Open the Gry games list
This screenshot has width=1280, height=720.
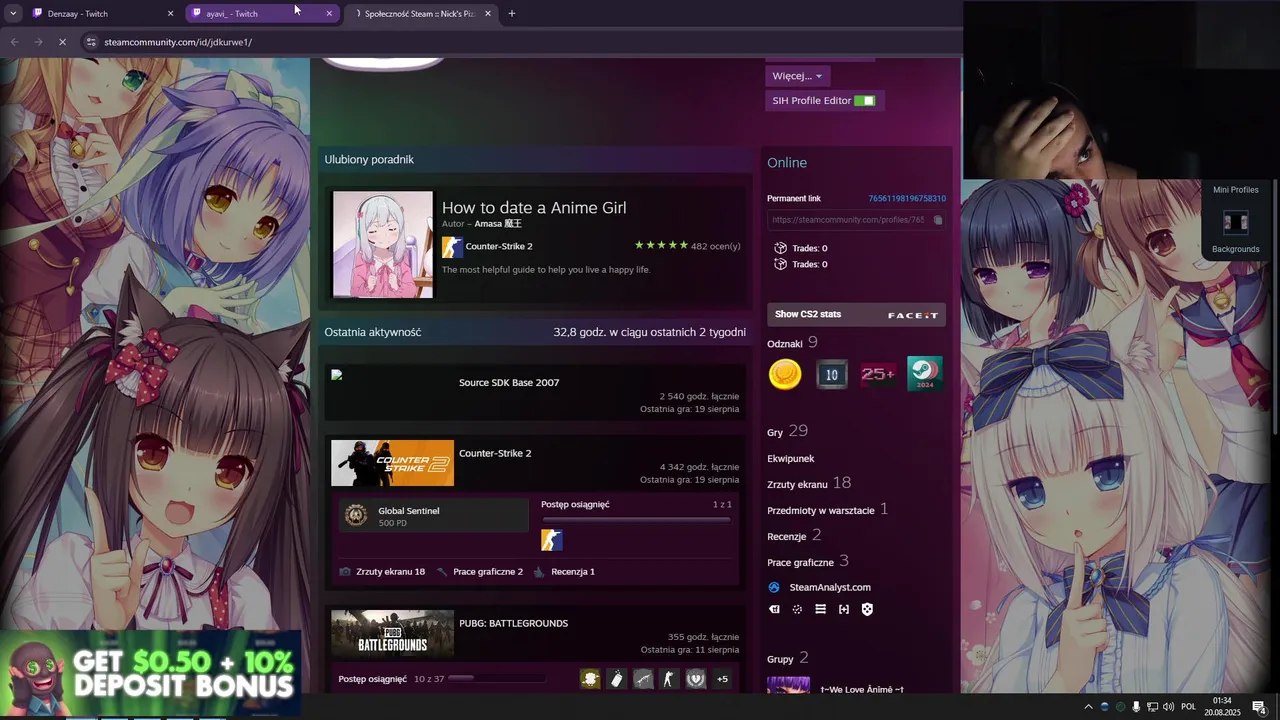(775, 433)
